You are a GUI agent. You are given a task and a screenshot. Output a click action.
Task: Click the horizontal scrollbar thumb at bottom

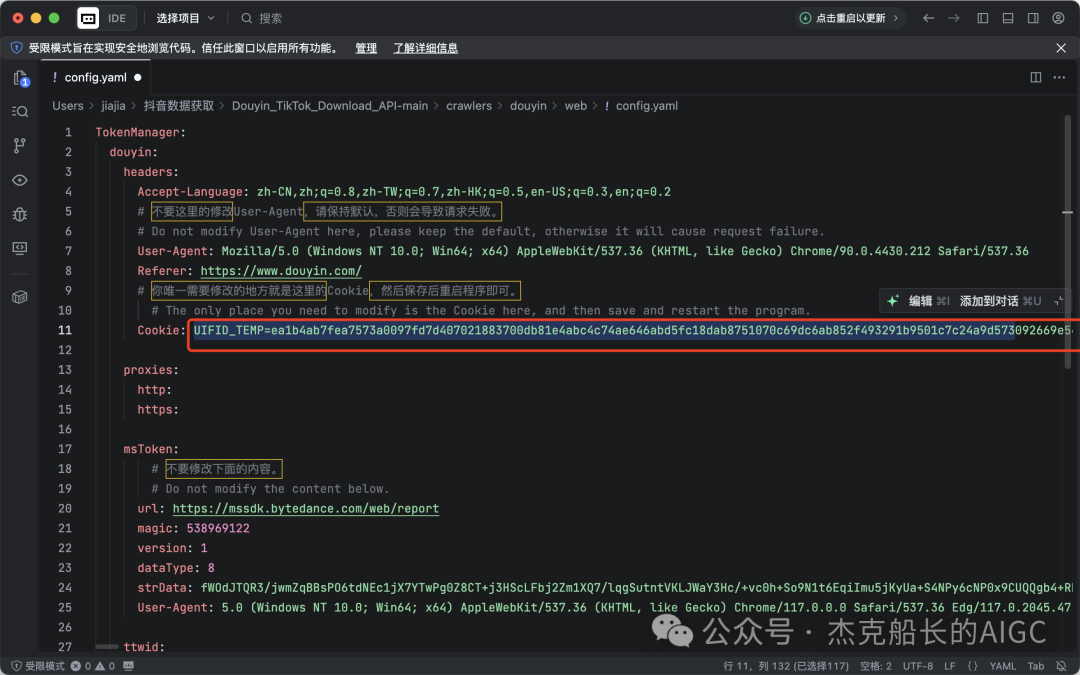(x=107, y=647)
